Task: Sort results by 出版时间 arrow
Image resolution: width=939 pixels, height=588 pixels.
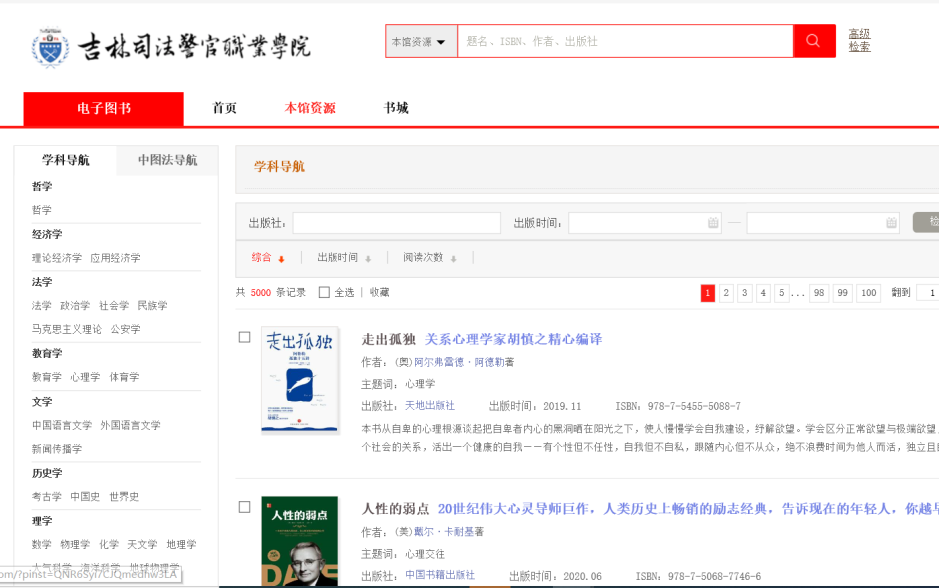Action: [368, 259]
